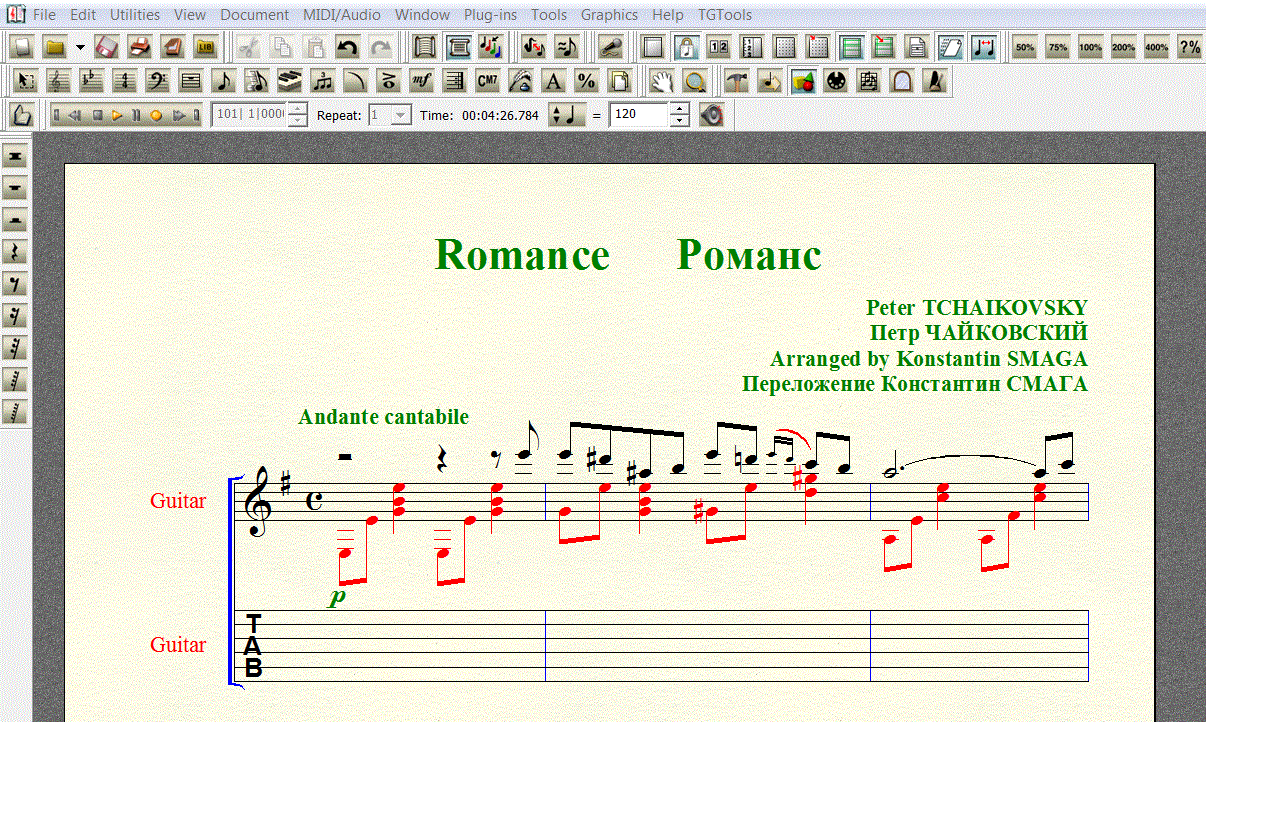Toggle the green staff systems icon
Screen dimensions: 1274x817
click(x=850, y=47)
